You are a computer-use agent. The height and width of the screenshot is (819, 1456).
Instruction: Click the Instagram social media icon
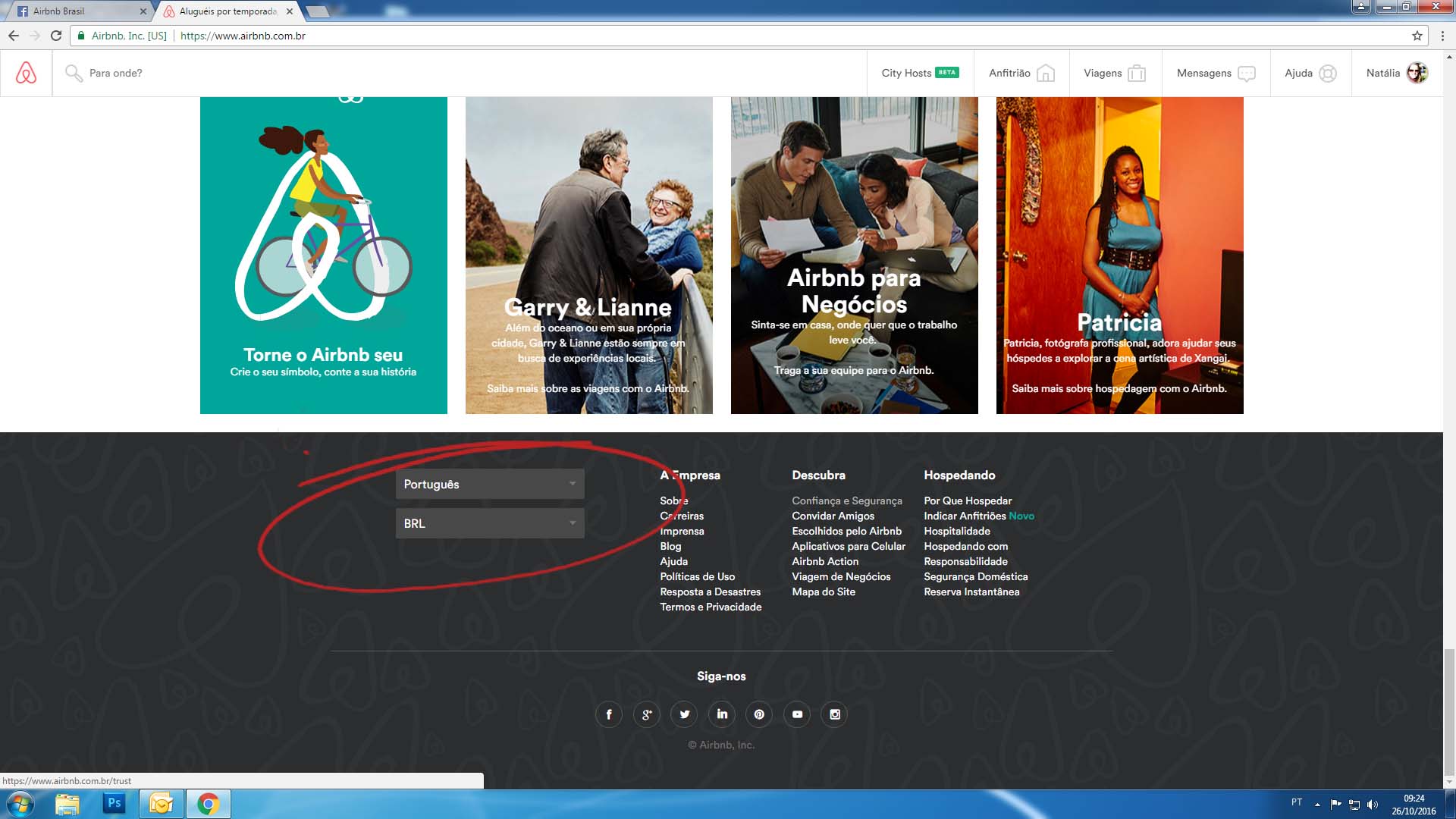tap(834, 713)
